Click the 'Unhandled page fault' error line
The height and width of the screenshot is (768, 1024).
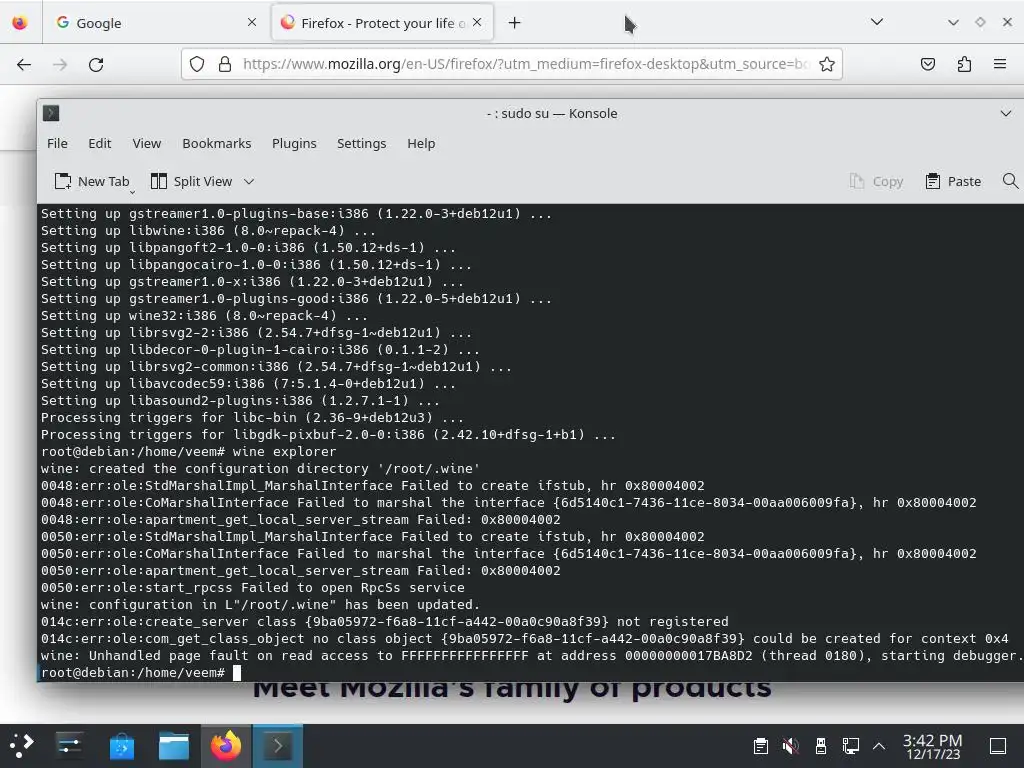[530, 655]
